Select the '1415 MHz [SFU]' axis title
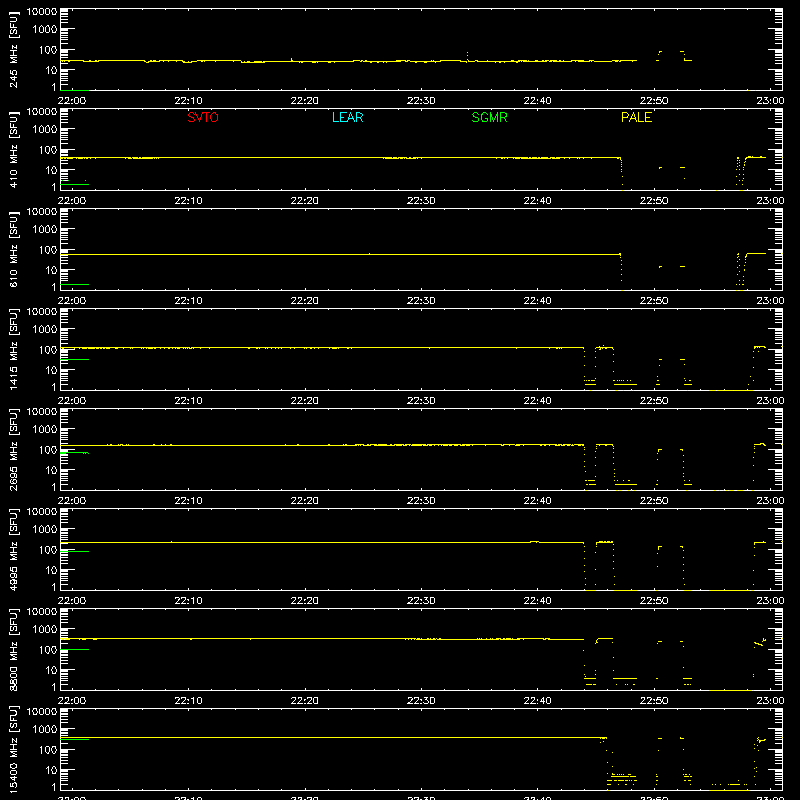The height and width of the screenshot is (800, 800). [x=13, y=349]
